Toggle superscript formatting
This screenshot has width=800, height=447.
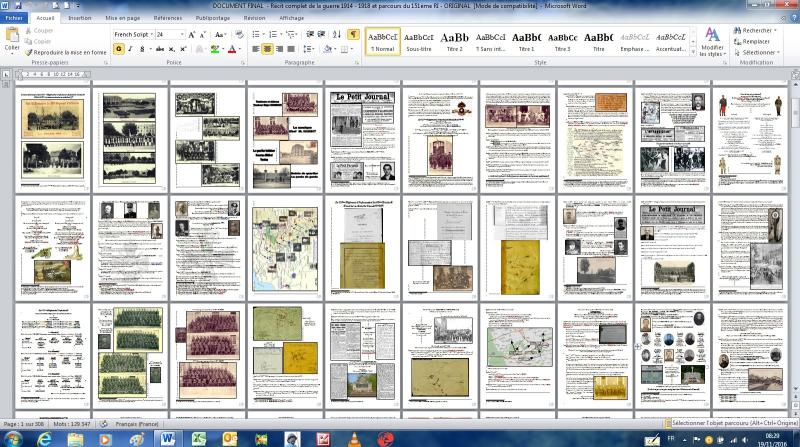(x=183, y=49)
